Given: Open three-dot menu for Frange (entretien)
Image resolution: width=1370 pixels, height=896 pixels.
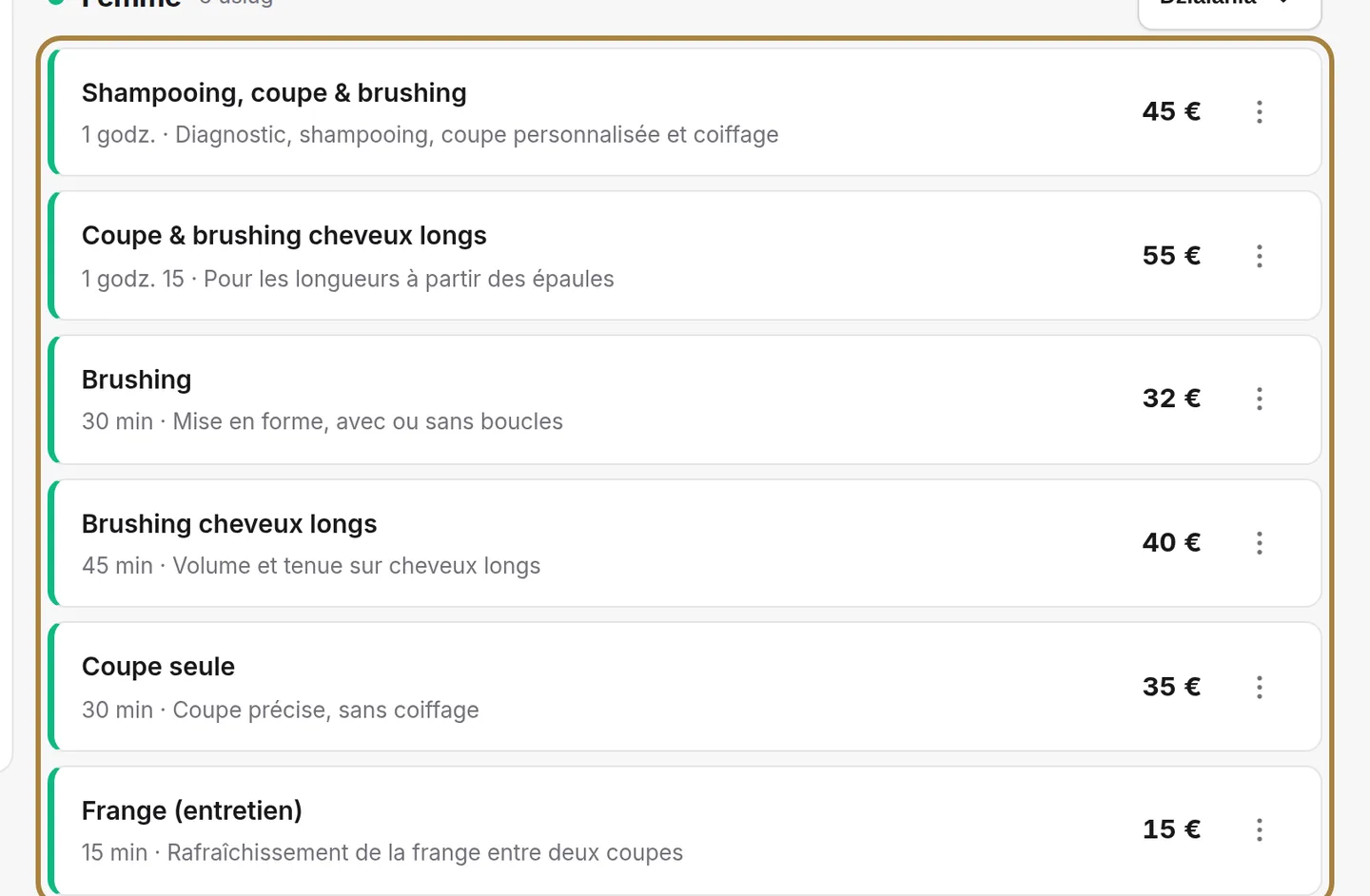Looking at the screenshot, I should [1259, 830].
